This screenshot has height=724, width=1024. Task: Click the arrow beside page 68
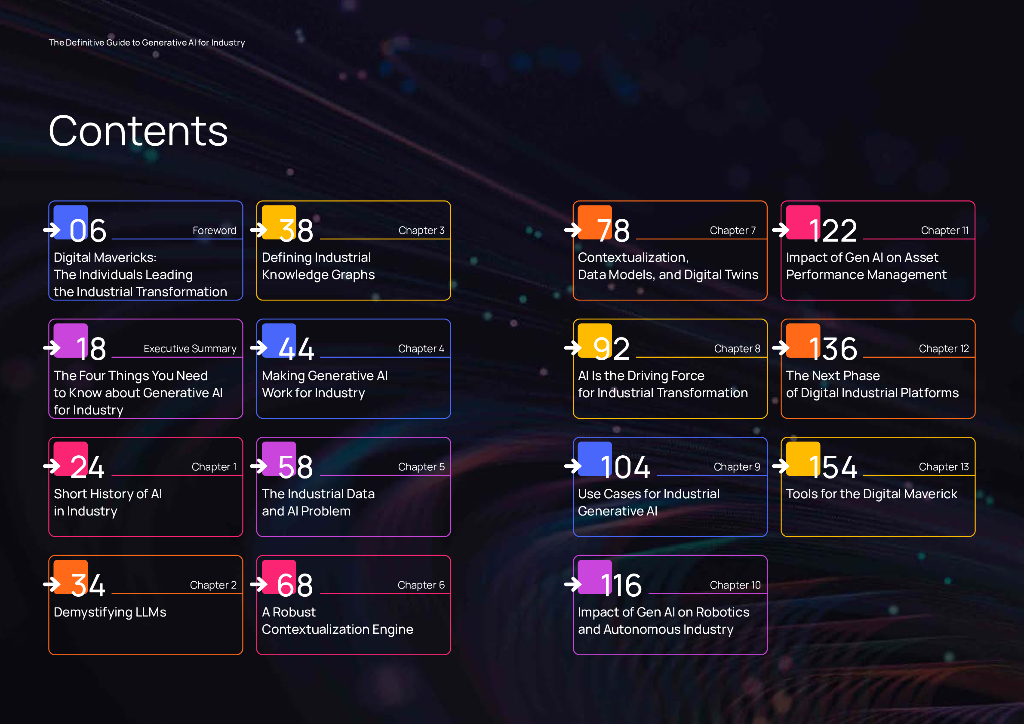point(259,584)
